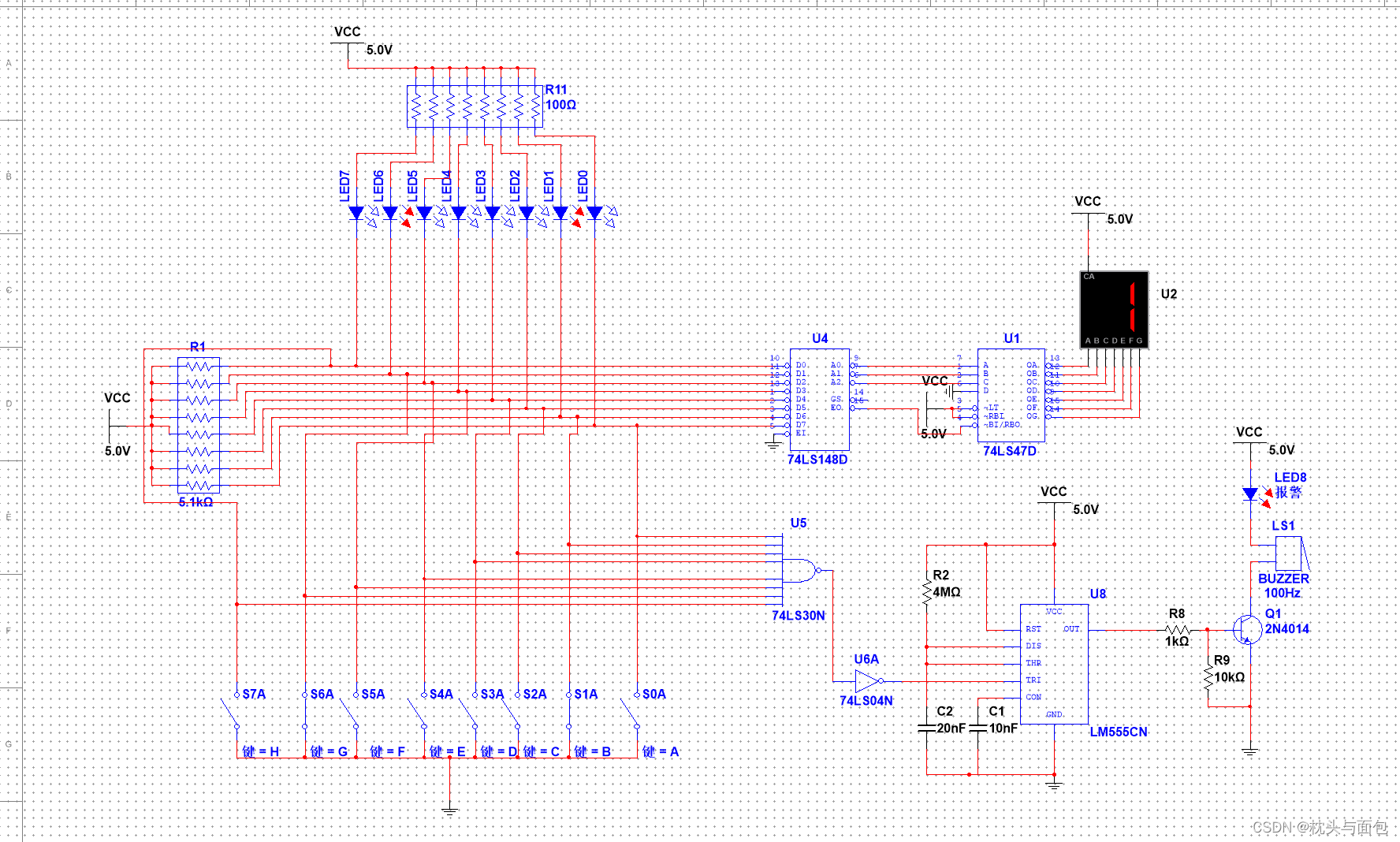1400x842 pixels.
Task: Toggle the S3A switch
Action: point(469,711)
